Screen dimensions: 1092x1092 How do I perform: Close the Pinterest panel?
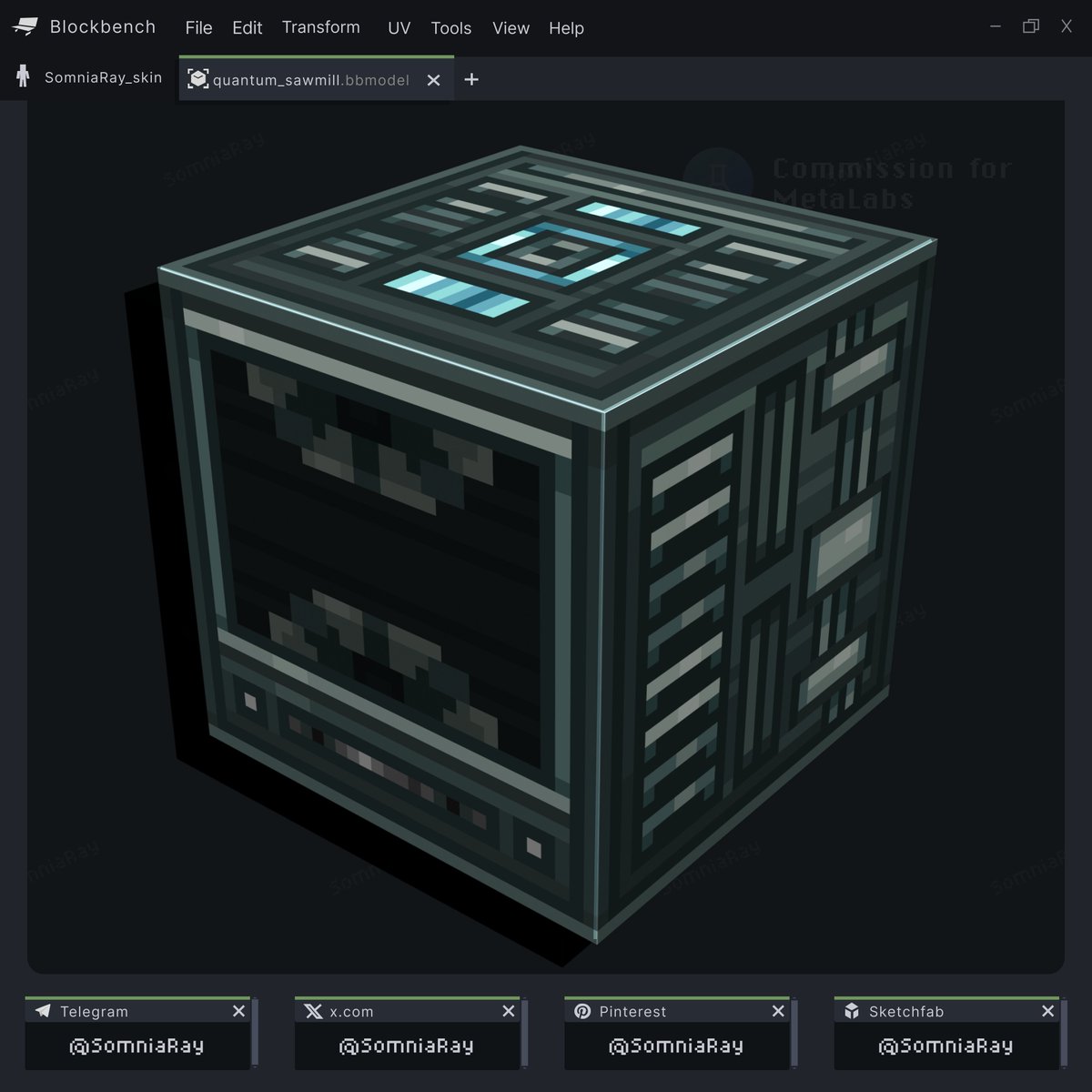click(778, 1011)
